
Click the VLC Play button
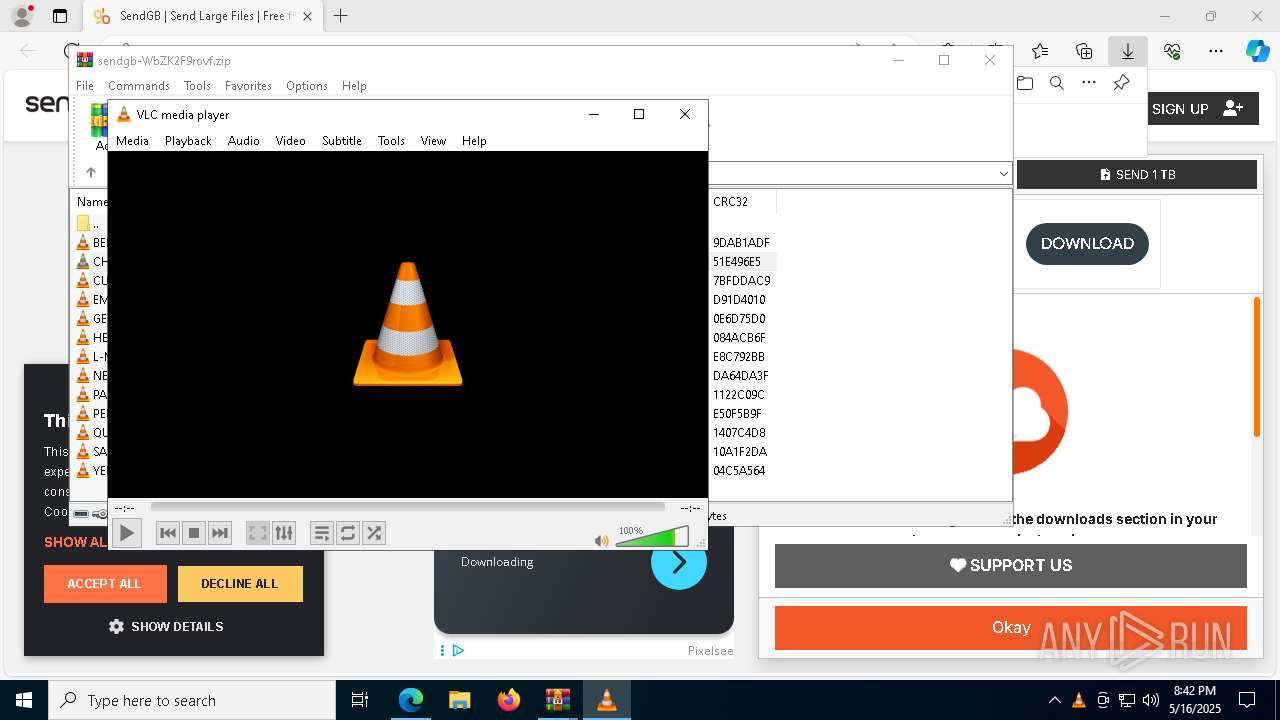(127, 533)
